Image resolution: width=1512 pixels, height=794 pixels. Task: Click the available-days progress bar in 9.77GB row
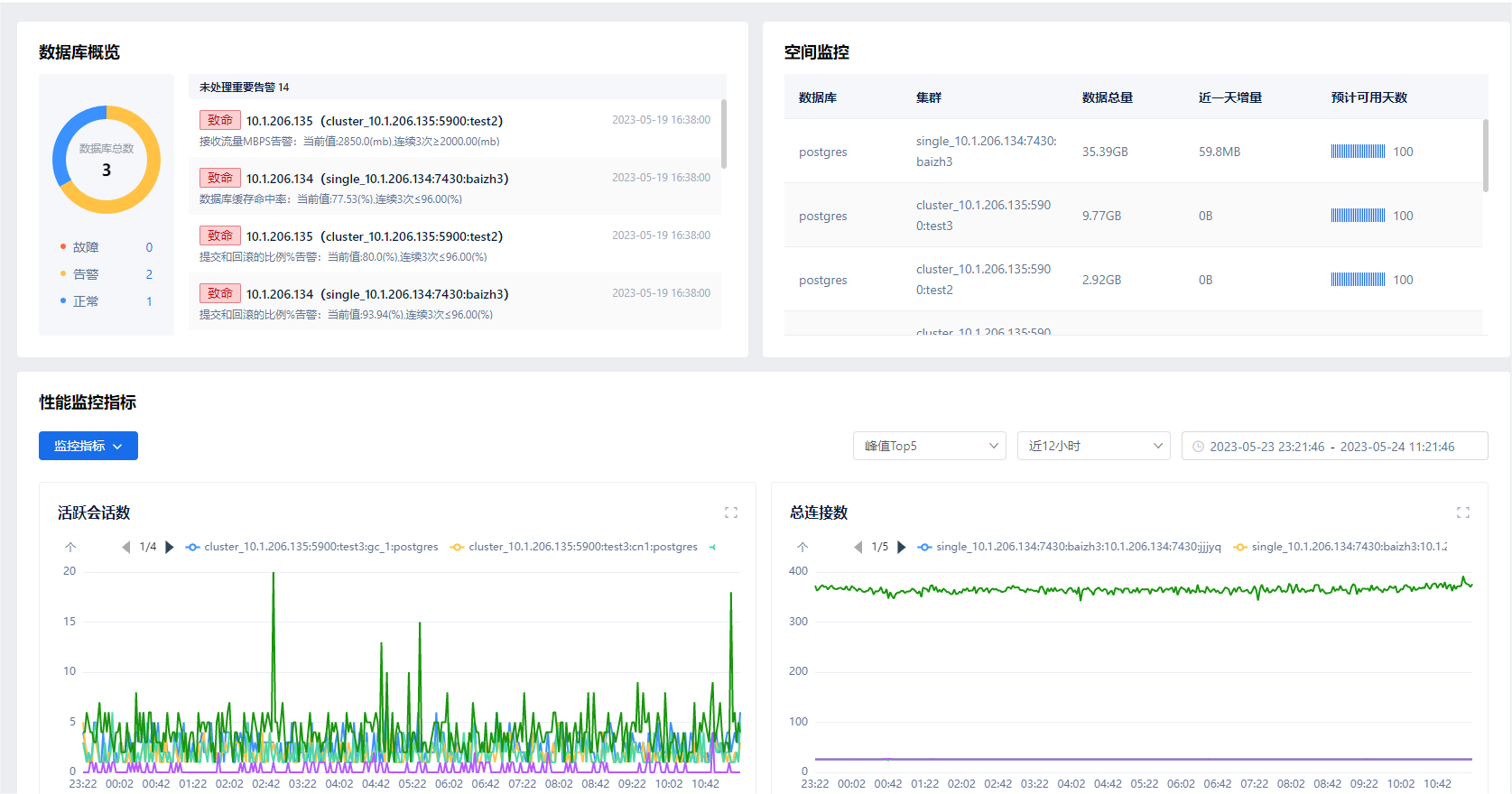[1358, 216]
